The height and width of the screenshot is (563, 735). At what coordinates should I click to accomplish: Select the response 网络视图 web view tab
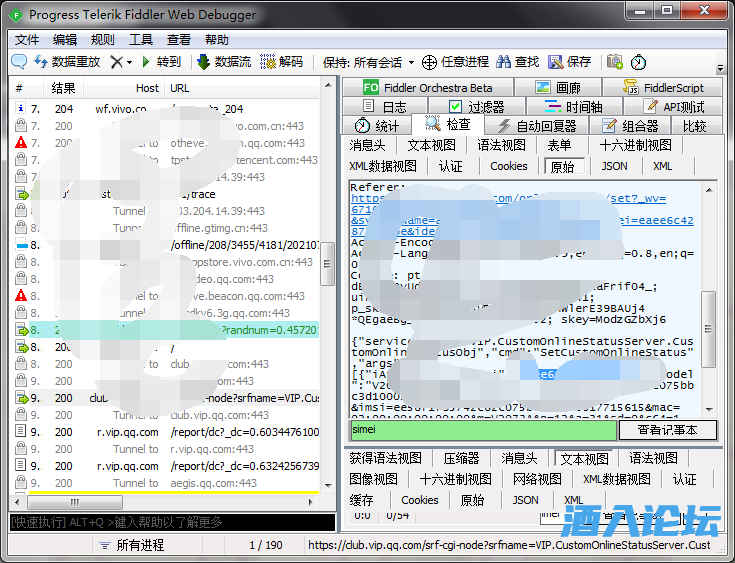tap(537, 479)
